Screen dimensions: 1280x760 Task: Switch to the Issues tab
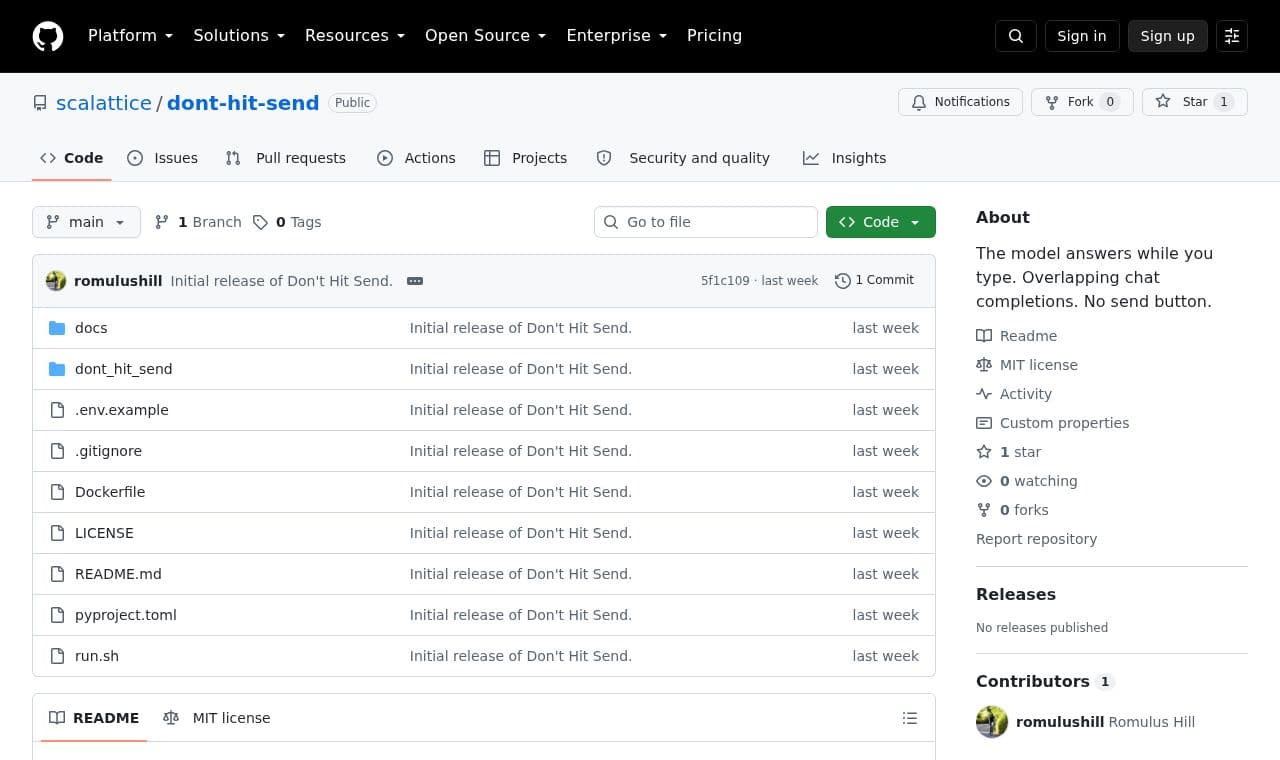163,158
